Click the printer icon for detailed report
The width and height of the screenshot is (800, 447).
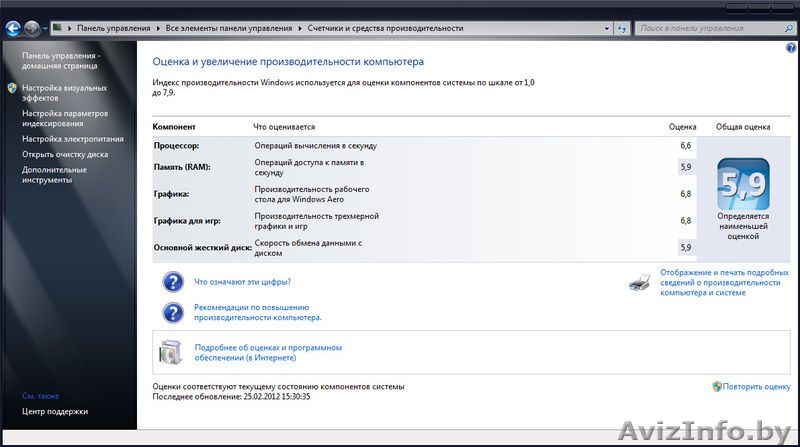tap(640, 283)
